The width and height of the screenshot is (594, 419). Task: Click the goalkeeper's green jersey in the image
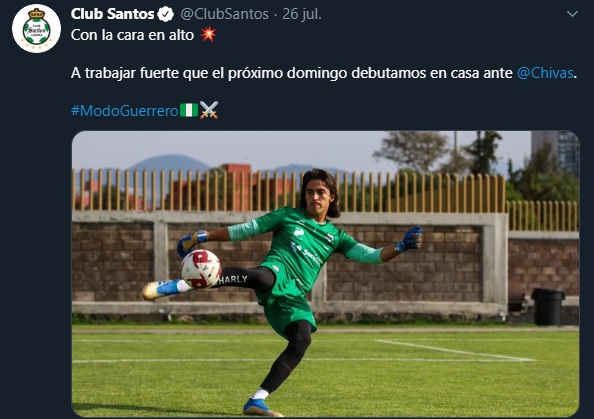pos(303,246)
